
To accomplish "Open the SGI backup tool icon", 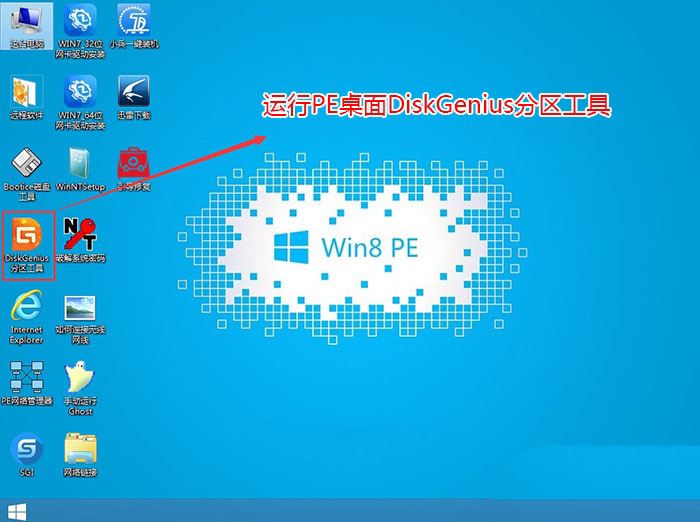I will 25,449.
